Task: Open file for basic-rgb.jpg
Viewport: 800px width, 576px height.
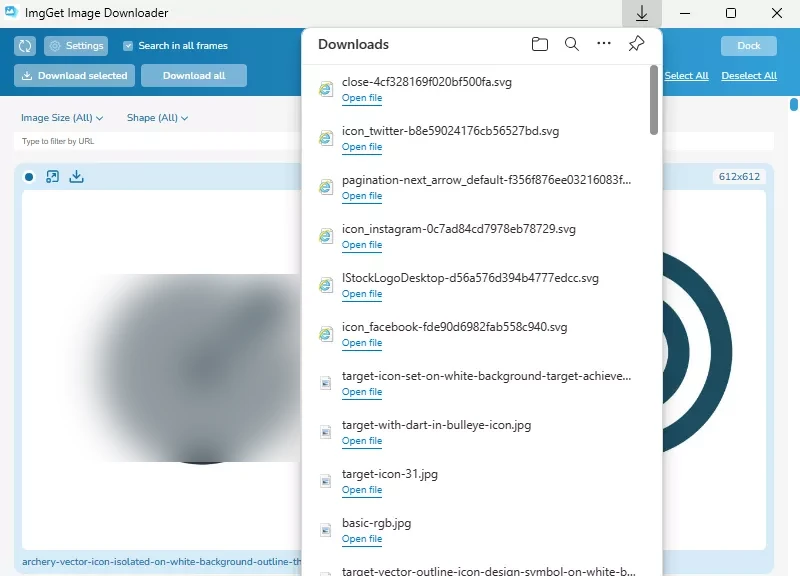Action: click(362, 539)
